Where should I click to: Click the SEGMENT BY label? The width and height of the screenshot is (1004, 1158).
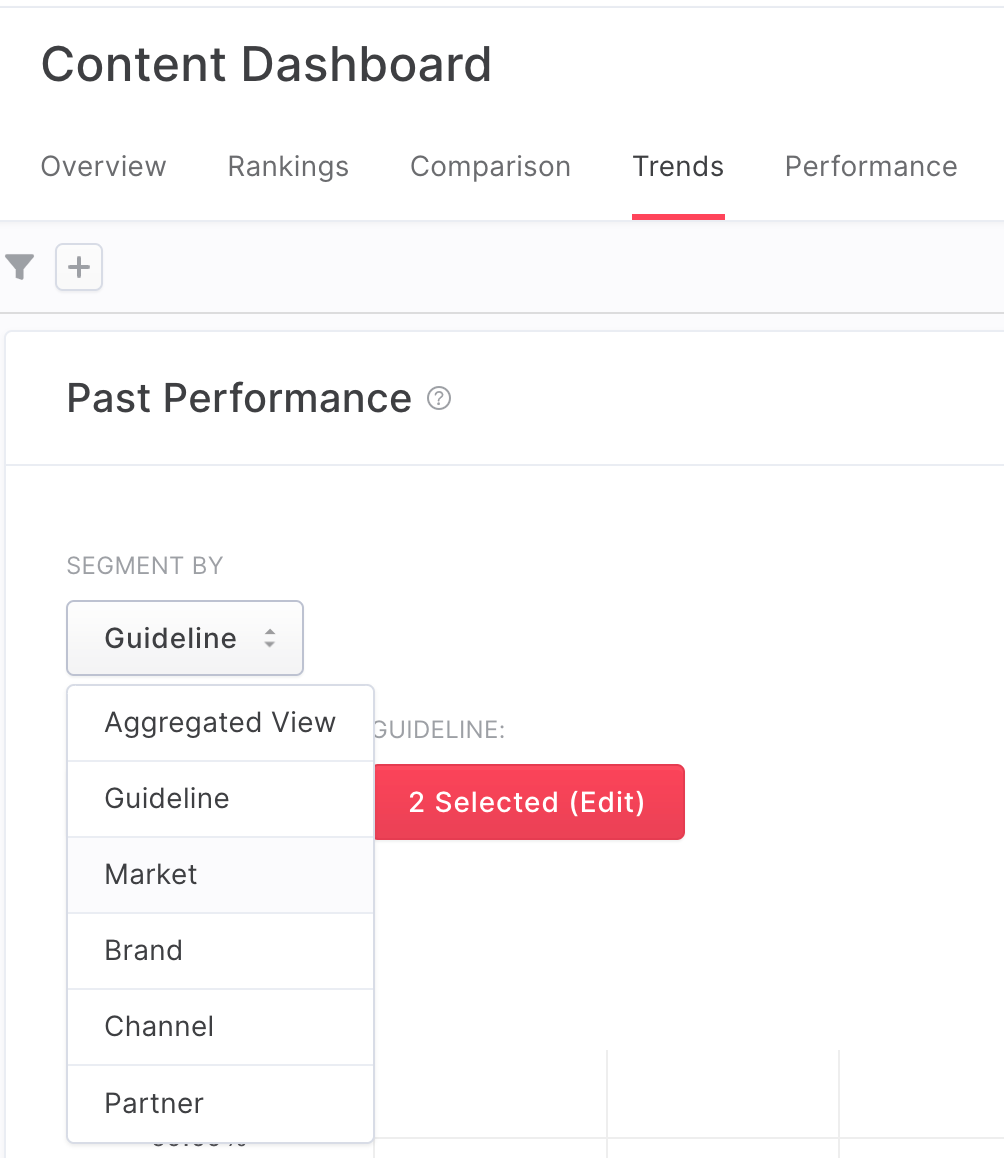(145, 566)
